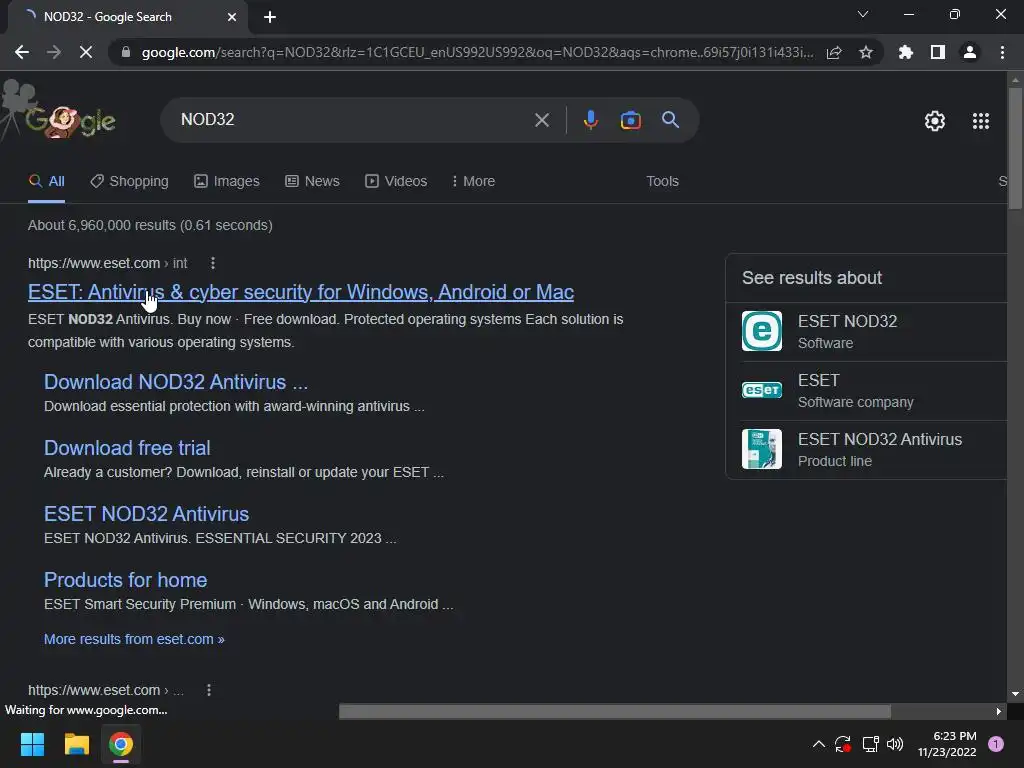The height and width of the screenshot is (768, 1024).
Task: Open the volume tray icon
Action: coord(895,744)
